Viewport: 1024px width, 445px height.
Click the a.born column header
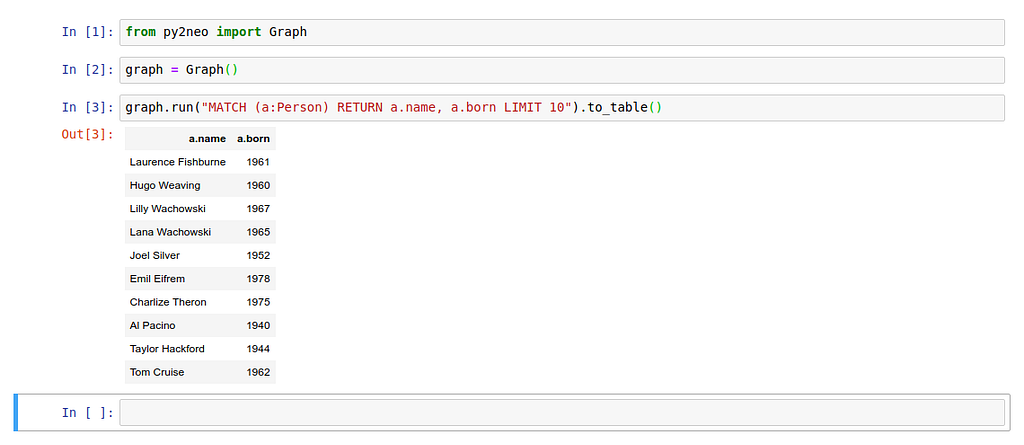253,139
